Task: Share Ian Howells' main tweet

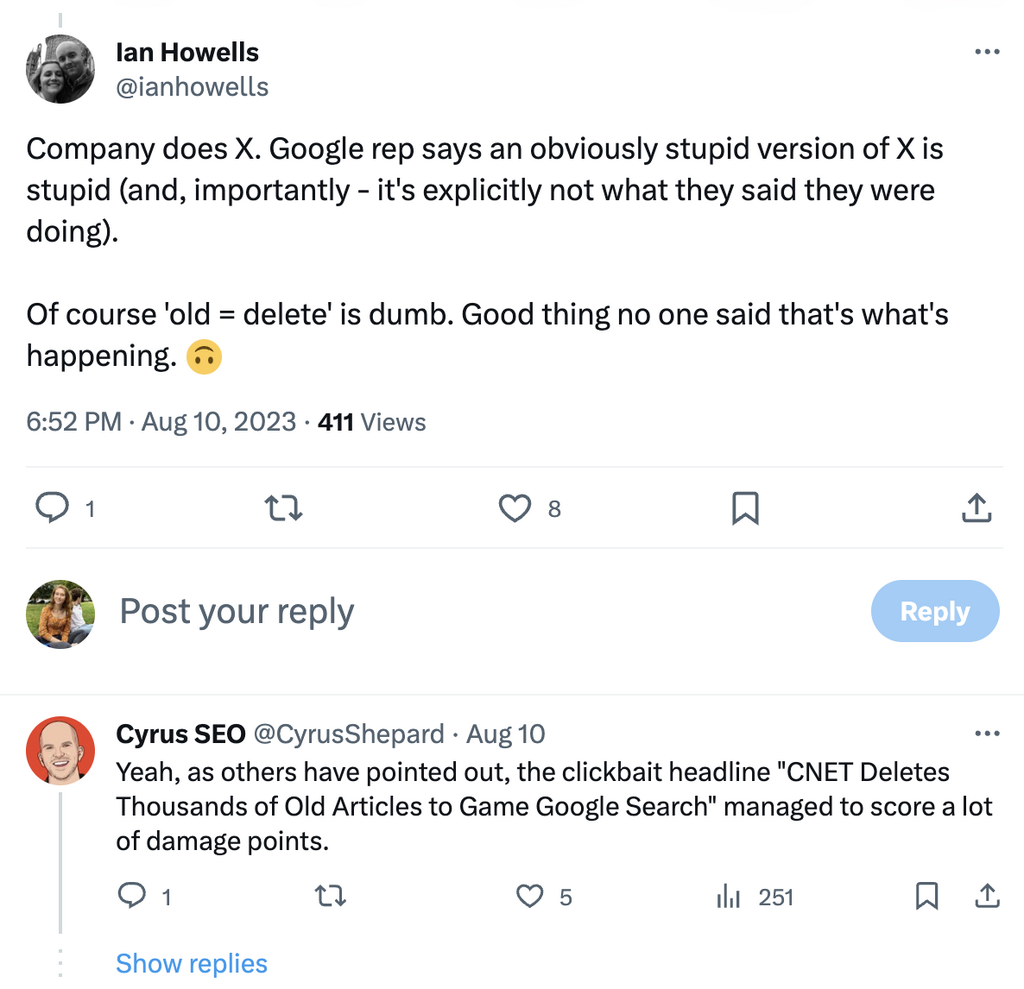Action: [x=976, y=509]
